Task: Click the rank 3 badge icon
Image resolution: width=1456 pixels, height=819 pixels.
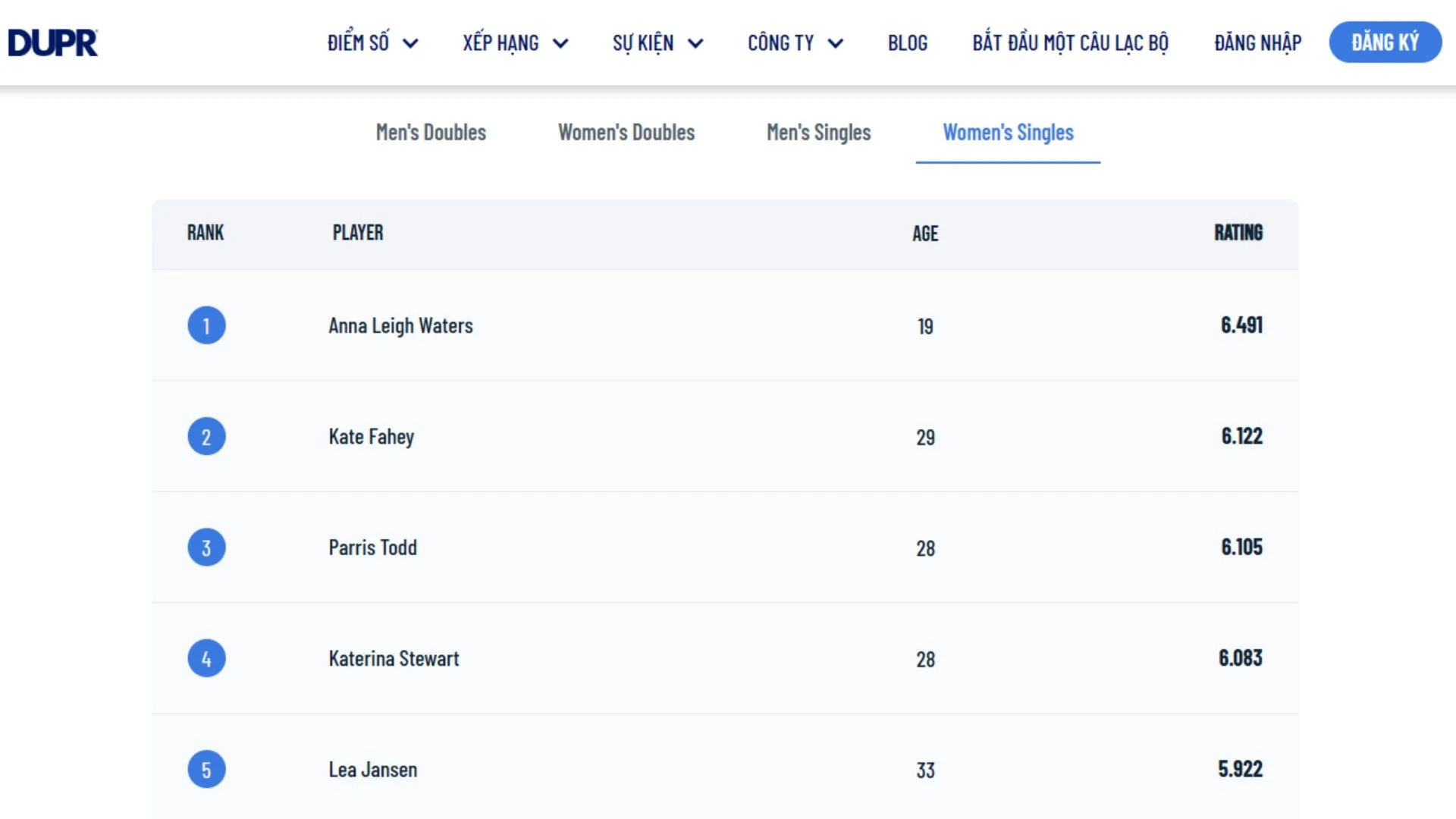Action: (x=206, y=548)
